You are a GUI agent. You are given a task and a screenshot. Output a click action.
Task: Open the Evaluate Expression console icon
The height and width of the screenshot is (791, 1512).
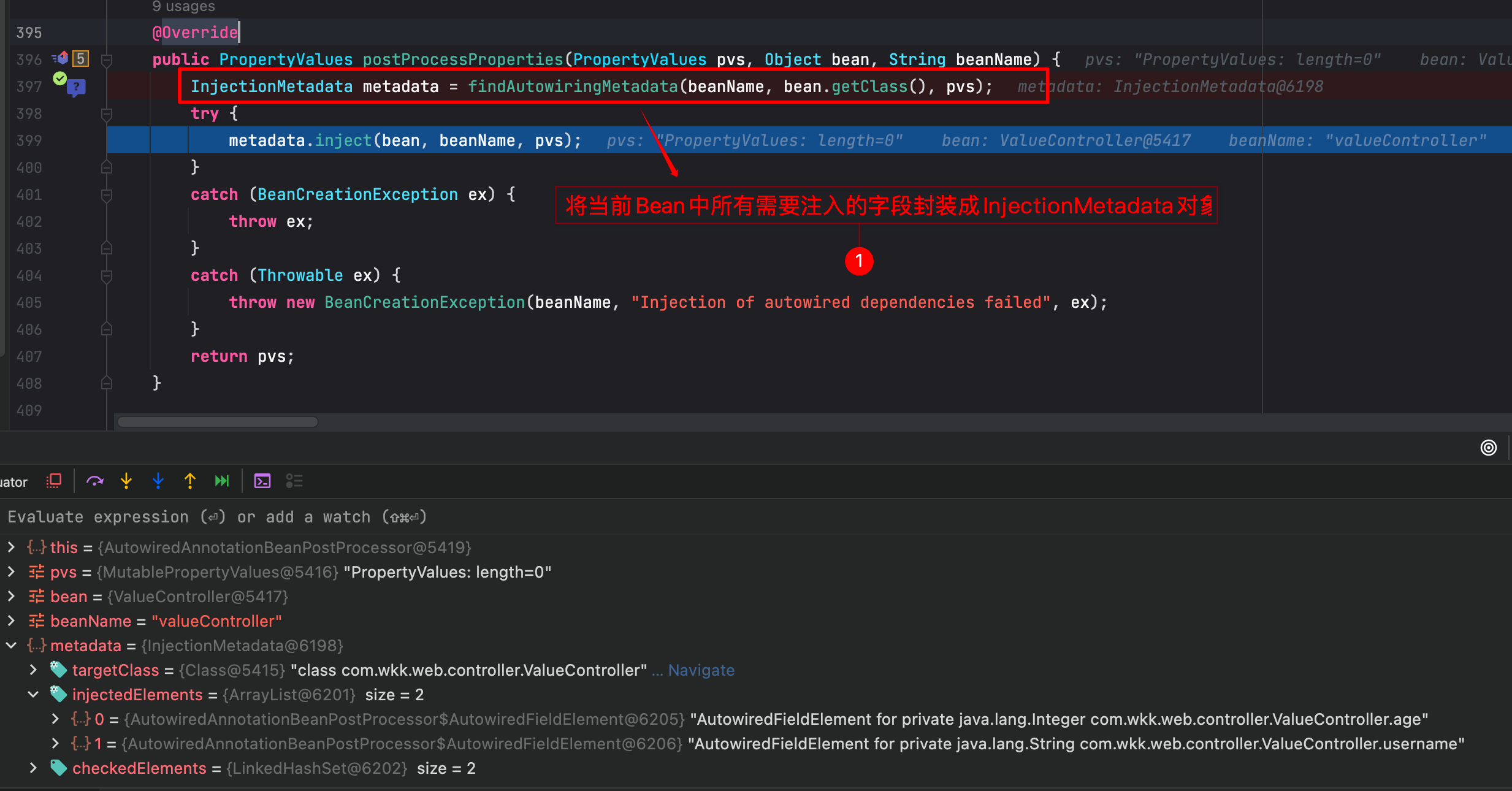(x=262, y=481)
